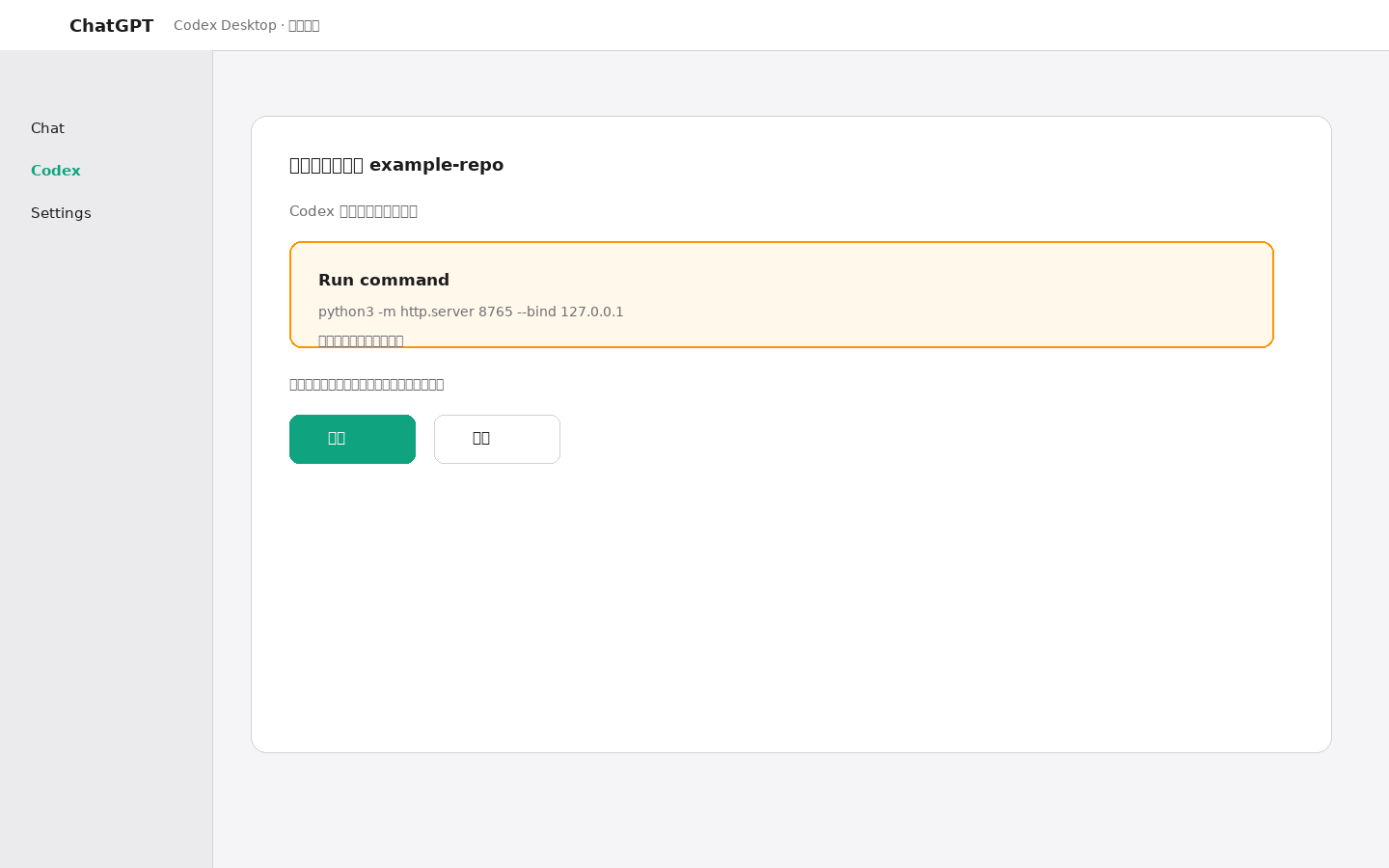The image size is (1389, 868).
Task: Click the ChatGPT title in header
Action: pyautogui.click(x=111, y=26)
